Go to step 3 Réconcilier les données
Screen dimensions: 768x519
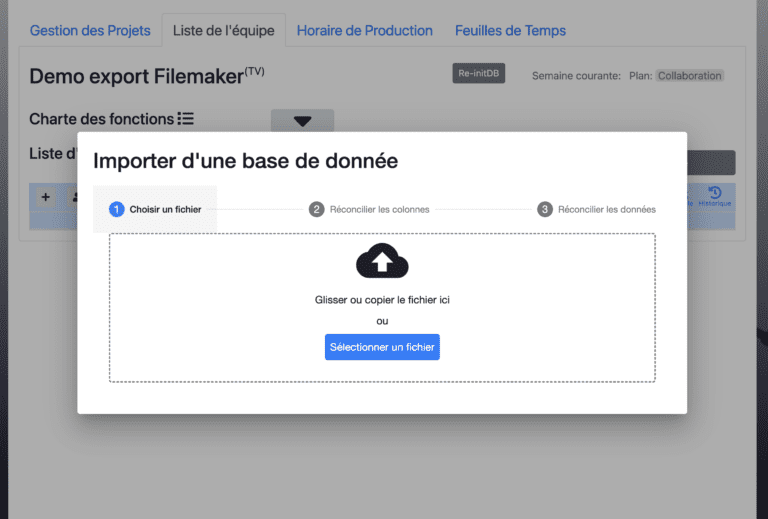point(597,209)
